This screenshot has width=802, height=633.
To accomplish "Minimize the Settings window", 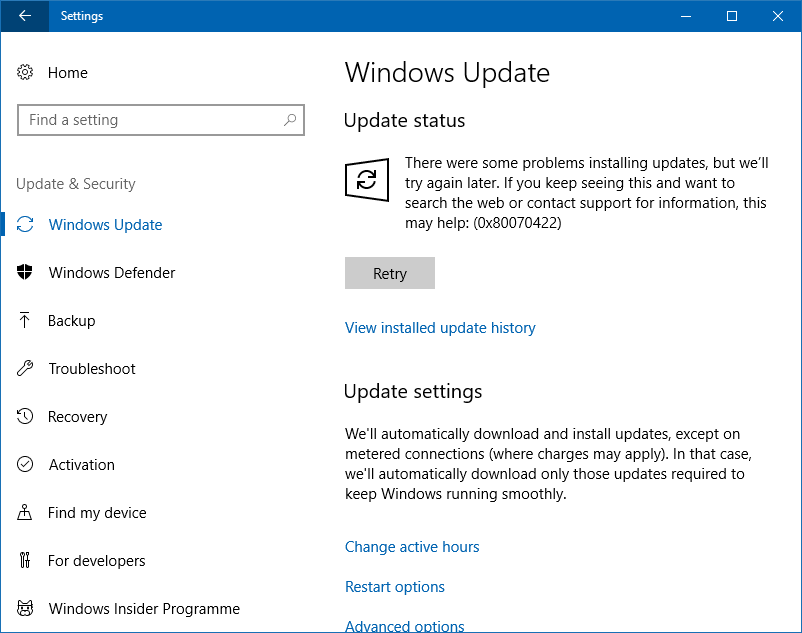I will point(686,16).
